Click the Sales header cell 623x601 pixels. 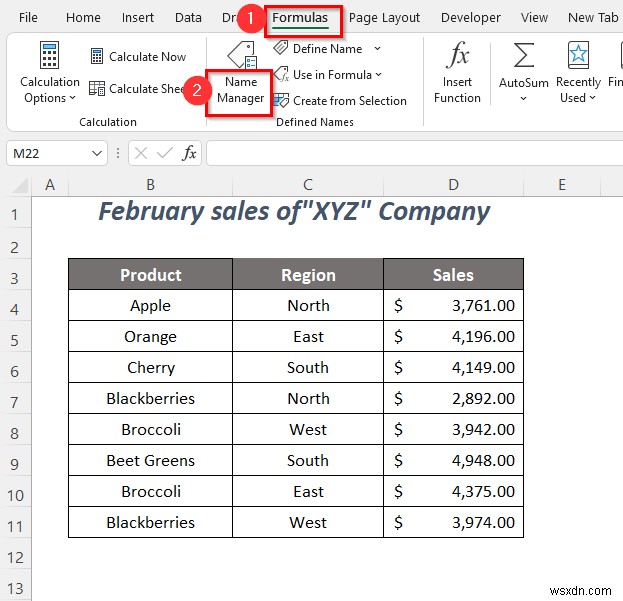[453, 274]
